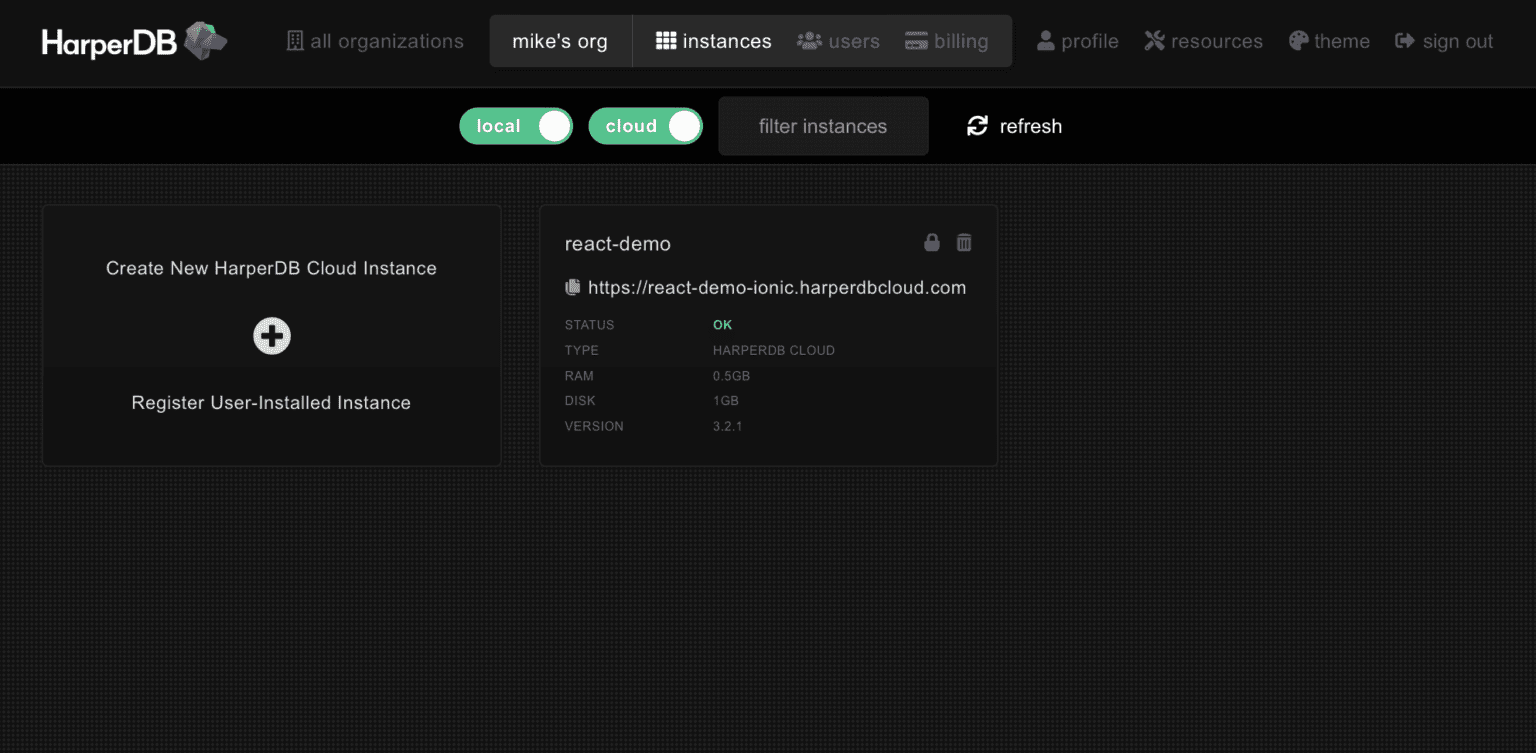This screenshot has width=1536, height=753.
Task: Select mike's org in the navbar
Action: 560,40
